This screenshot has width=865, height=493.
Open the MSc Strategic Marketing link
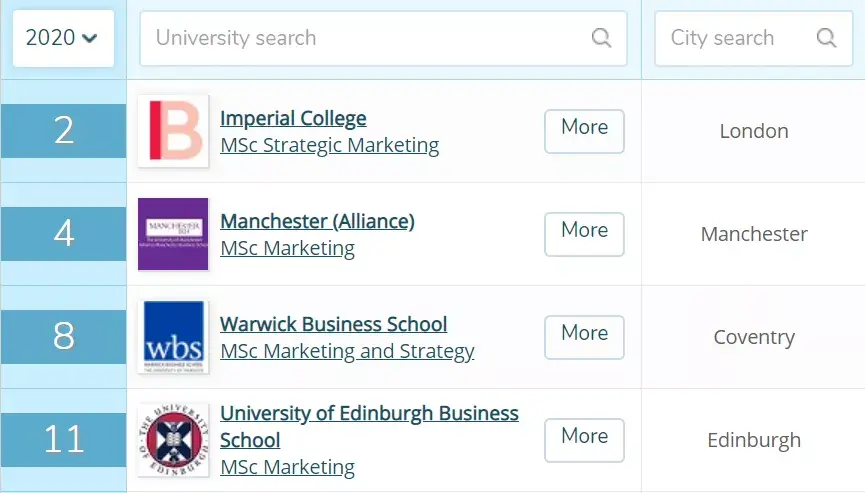coord(329,145)
